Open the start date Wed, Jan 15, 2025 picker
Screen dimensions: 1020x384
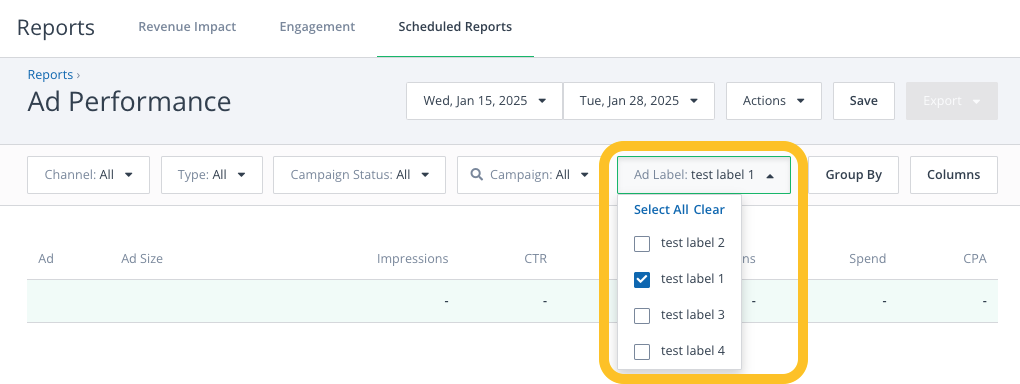(484, 101)
